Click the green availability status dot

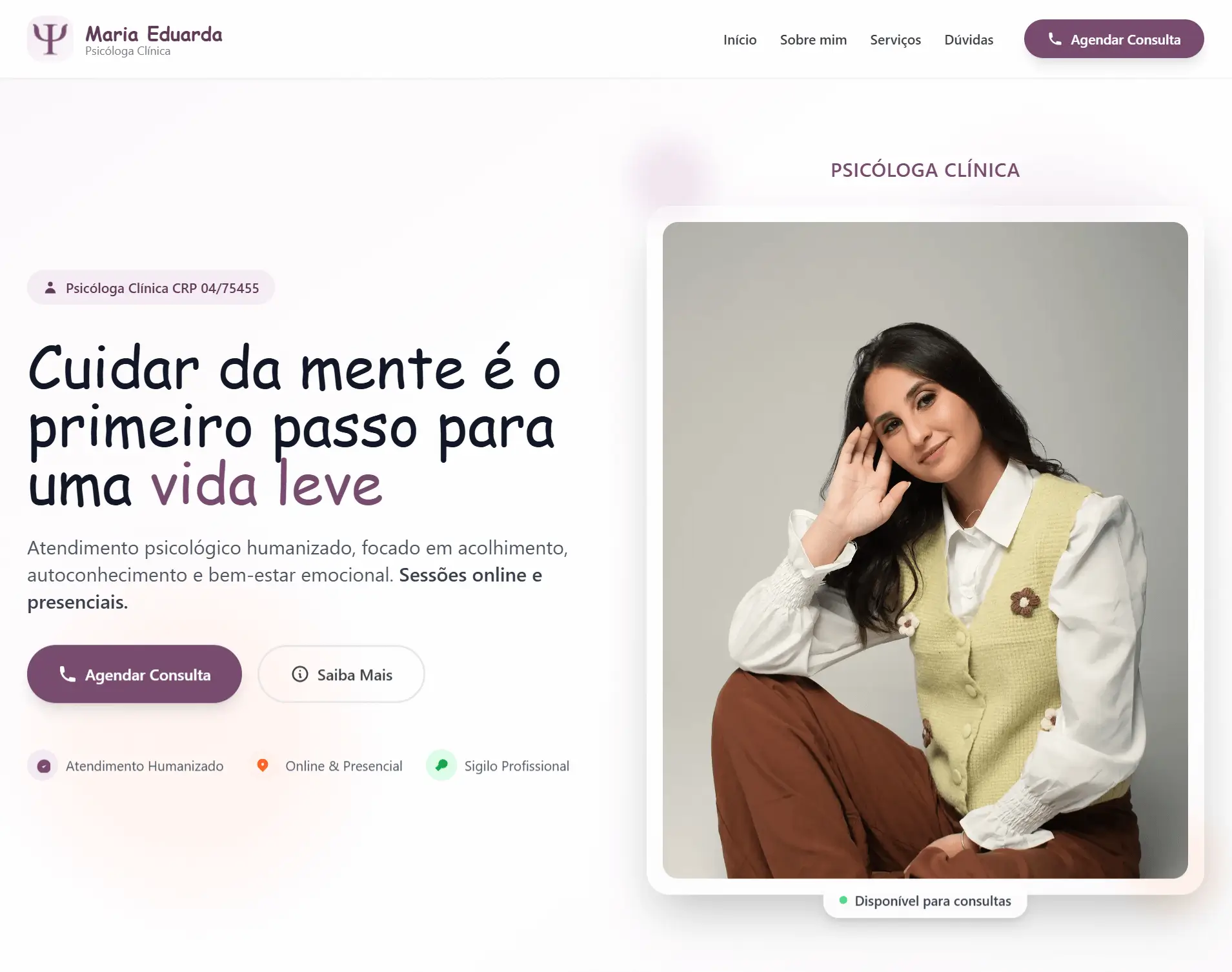(x=843, y=900)
